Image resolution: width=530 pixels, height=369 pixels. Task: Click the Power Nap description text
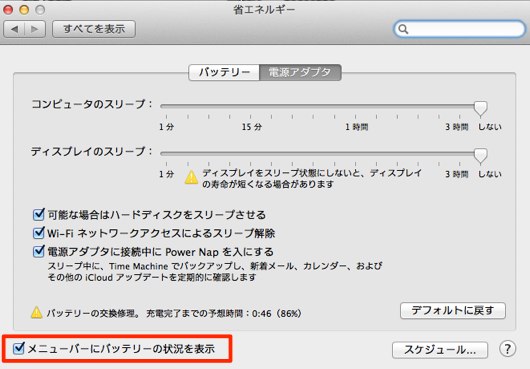215,272
